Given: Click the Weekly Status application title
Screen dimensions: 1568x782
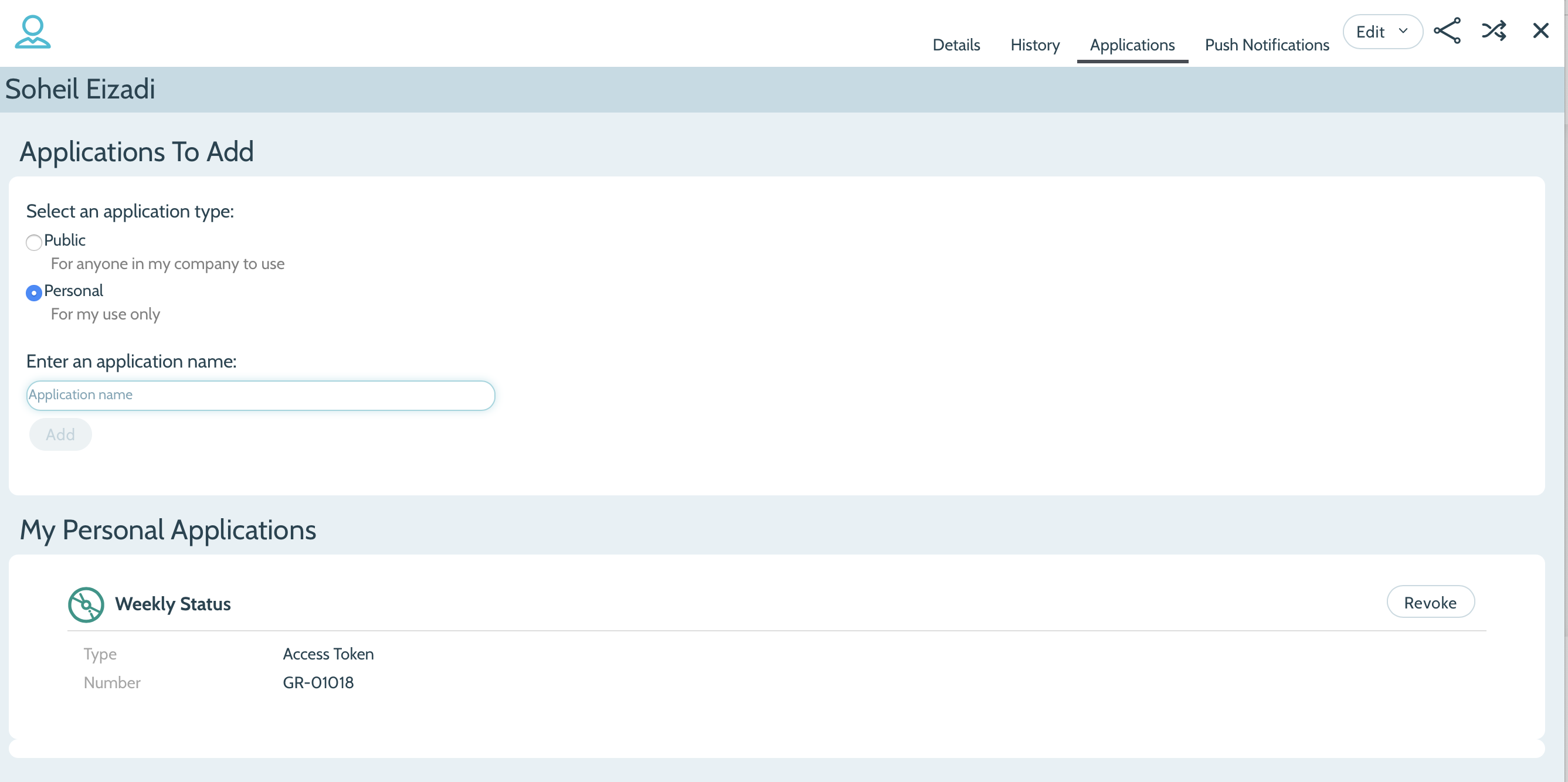Looking at the screenshot, I should (173, 604).
